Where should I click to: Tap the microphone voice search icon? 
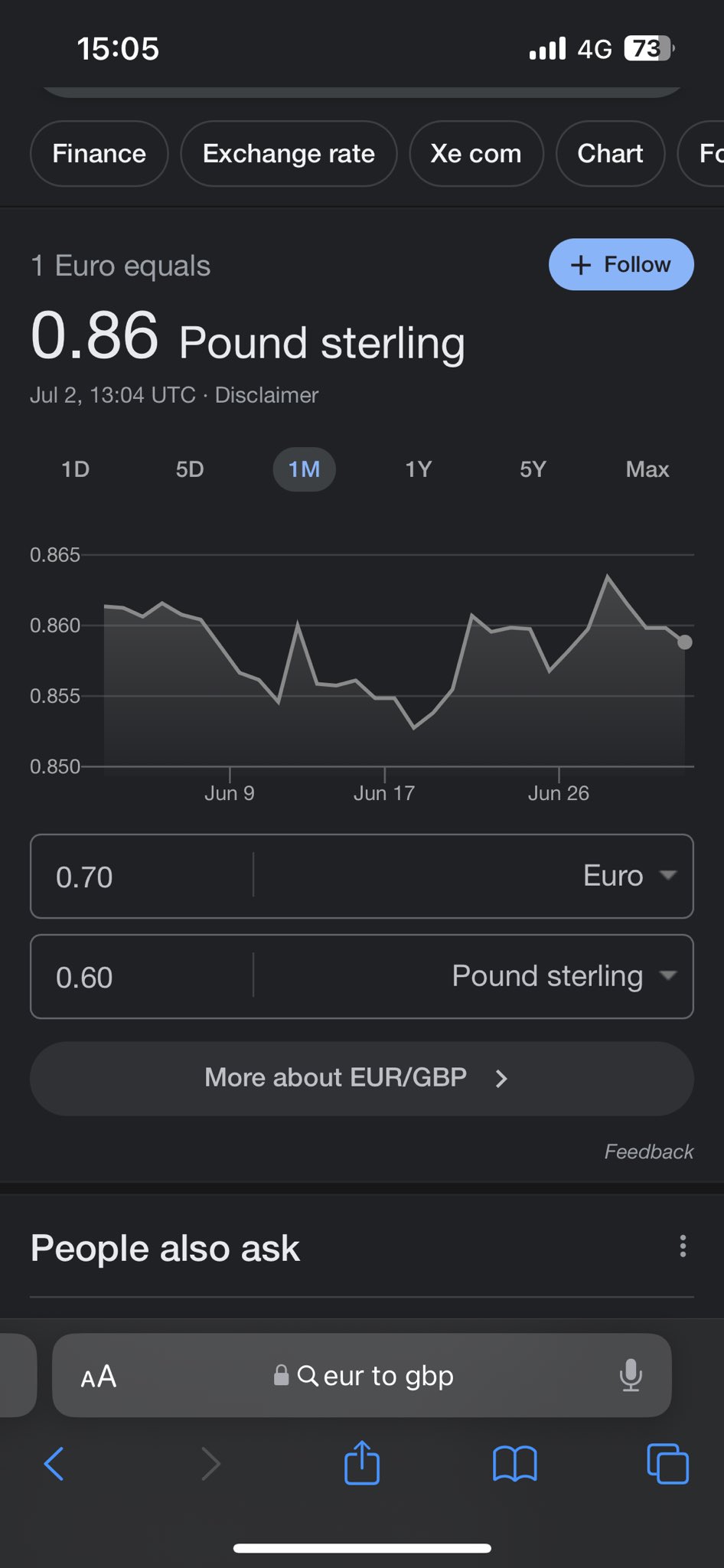pyautogui.click(x=631, y=1376)
